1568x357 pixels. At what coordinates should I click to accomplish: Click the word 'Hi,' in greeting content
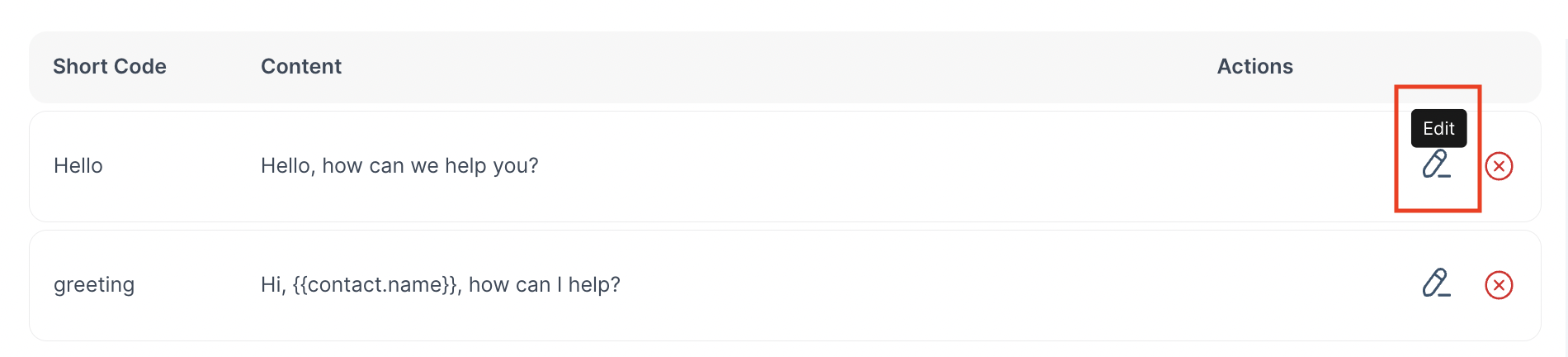pos(273,285)
